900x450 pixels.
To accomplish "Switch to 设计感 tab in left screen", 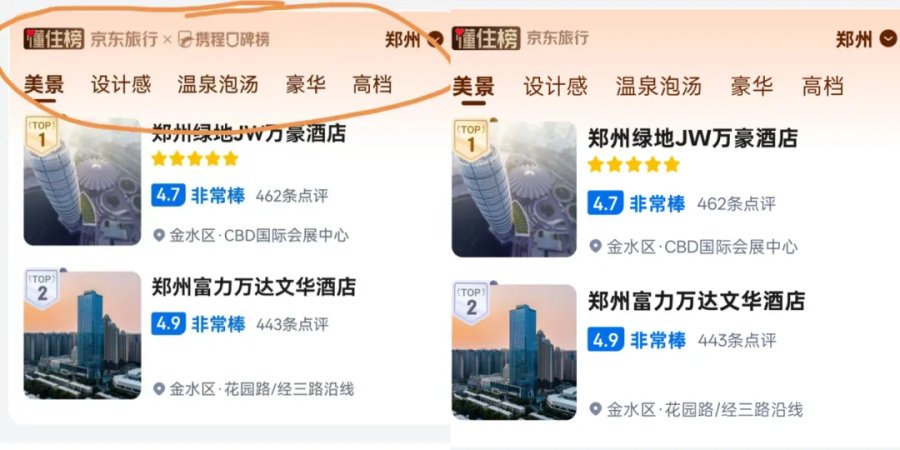I will pos(121,85).
